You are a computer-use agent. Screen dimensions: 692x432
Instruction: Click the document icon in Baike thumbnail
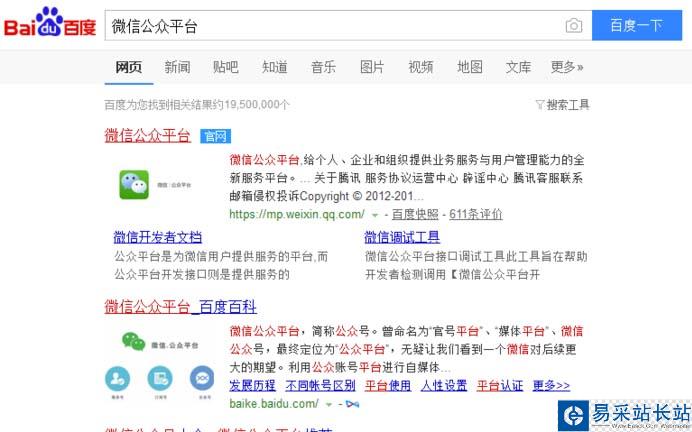click(x=160, y=379)
